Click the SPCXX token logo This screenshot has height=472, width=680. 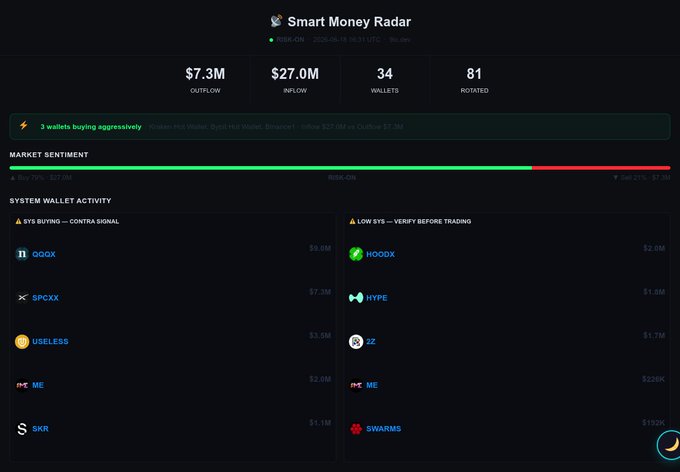click(22, 298)
